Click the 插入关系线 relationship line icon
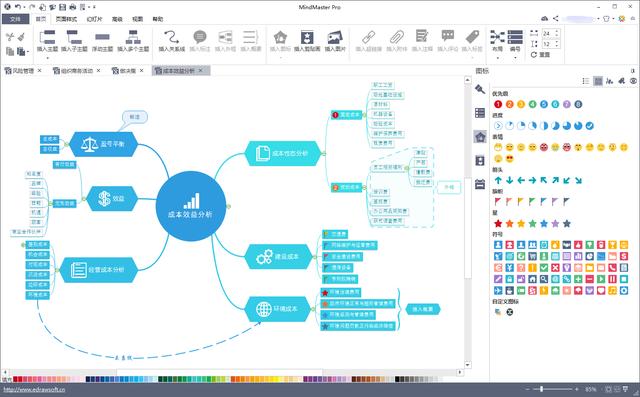Image resolution: width=640 pixels, height=397 pixels. coord(171,41)
